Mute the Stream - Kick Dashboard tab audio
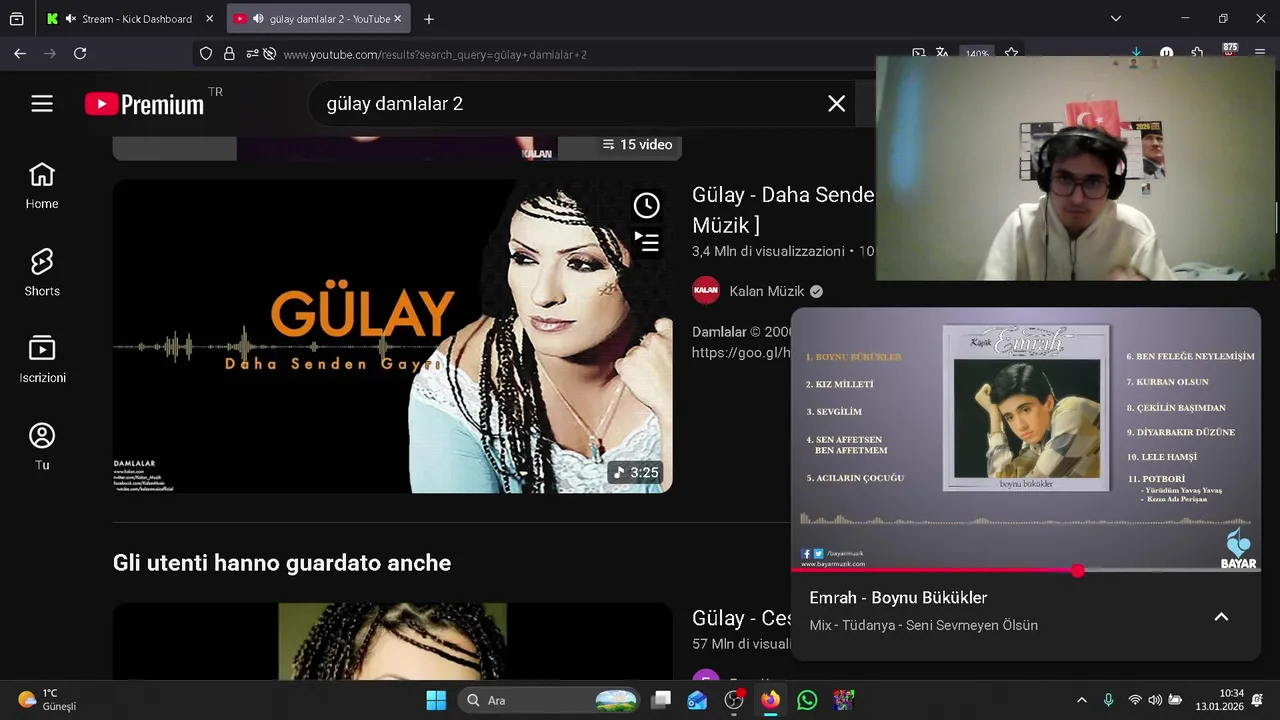Viewport: 1280px width, 720px height. pos(71,19)
